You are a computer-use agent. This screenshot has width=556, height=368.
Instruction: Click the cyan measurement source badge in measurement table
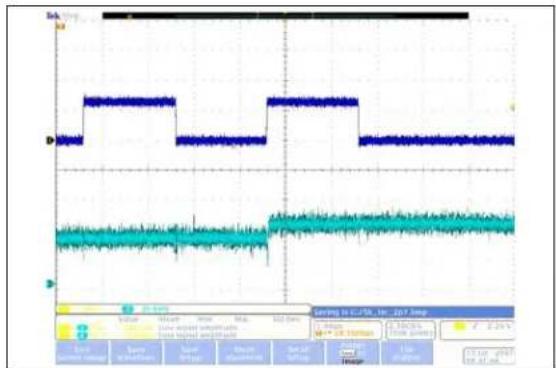pyautogui.click(x=82, y=331)
